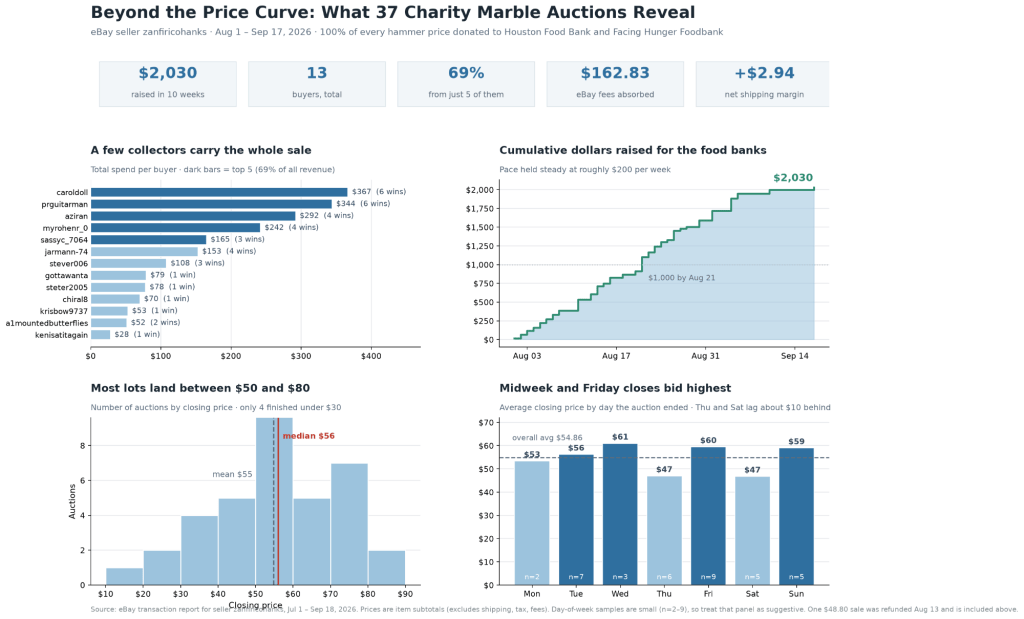Select the $1,000 by Aug 21 annotation
The width and height of the screenshot is (1024, 619).
click(681, 278)
